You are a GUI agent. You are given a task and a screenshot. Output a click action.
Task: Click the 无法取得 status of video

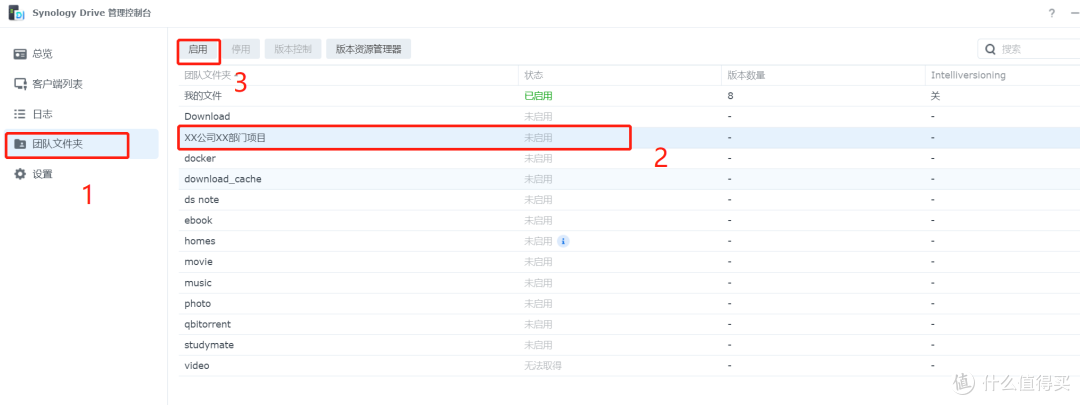[x=543, y=366]
